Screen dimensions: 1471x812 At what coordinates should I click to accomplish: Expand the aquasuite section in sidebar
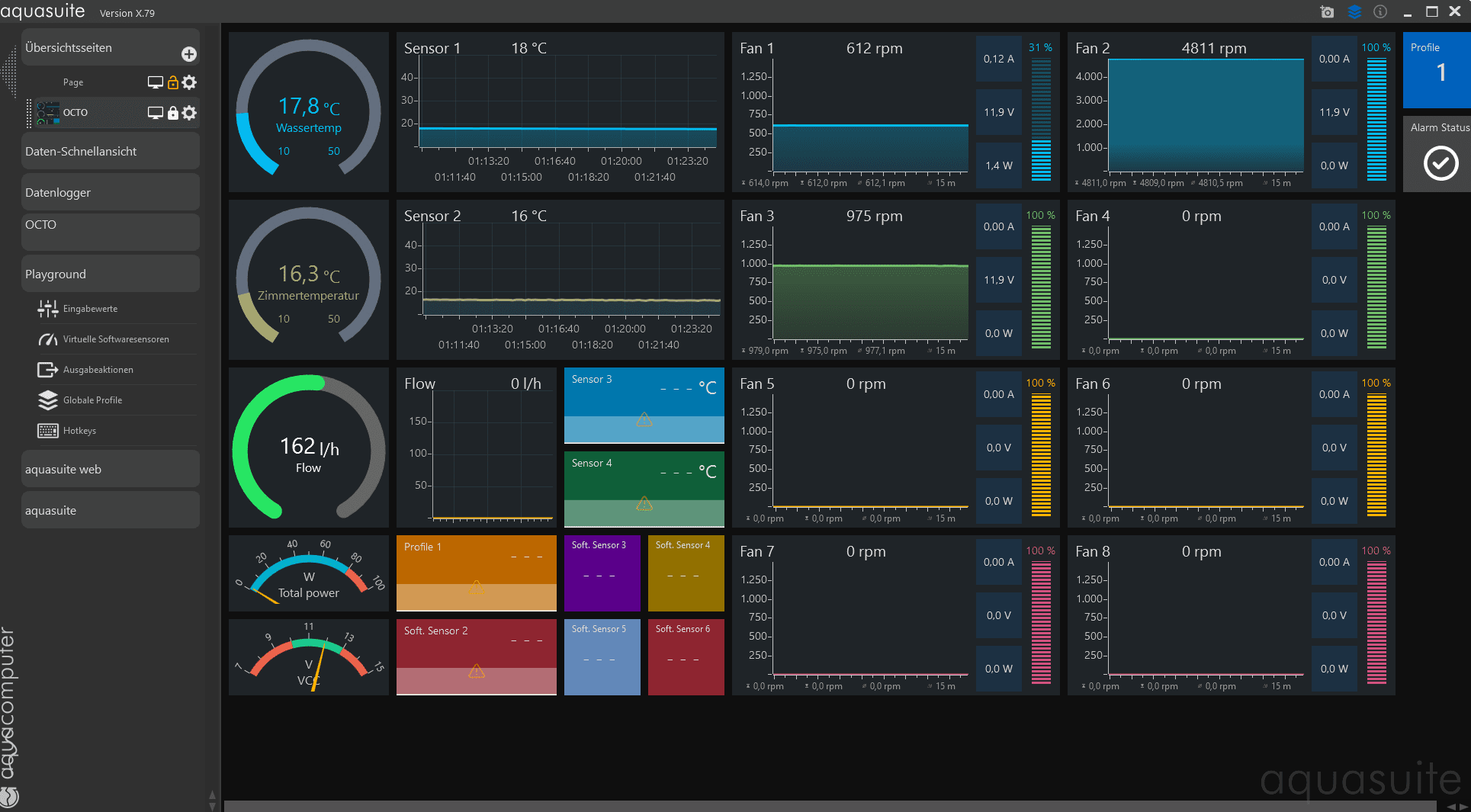[111, 510]
